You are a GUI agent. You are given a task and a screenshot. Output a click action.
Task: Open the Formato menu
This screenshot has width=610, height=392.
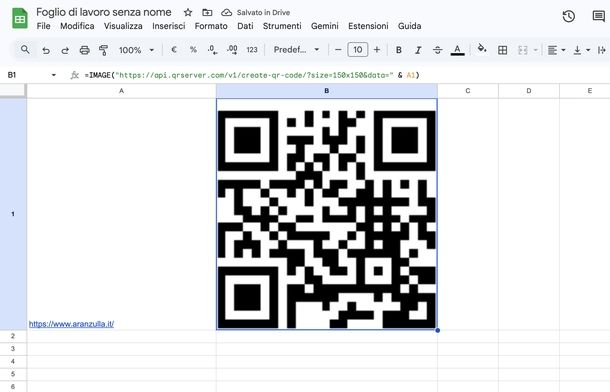211,26
